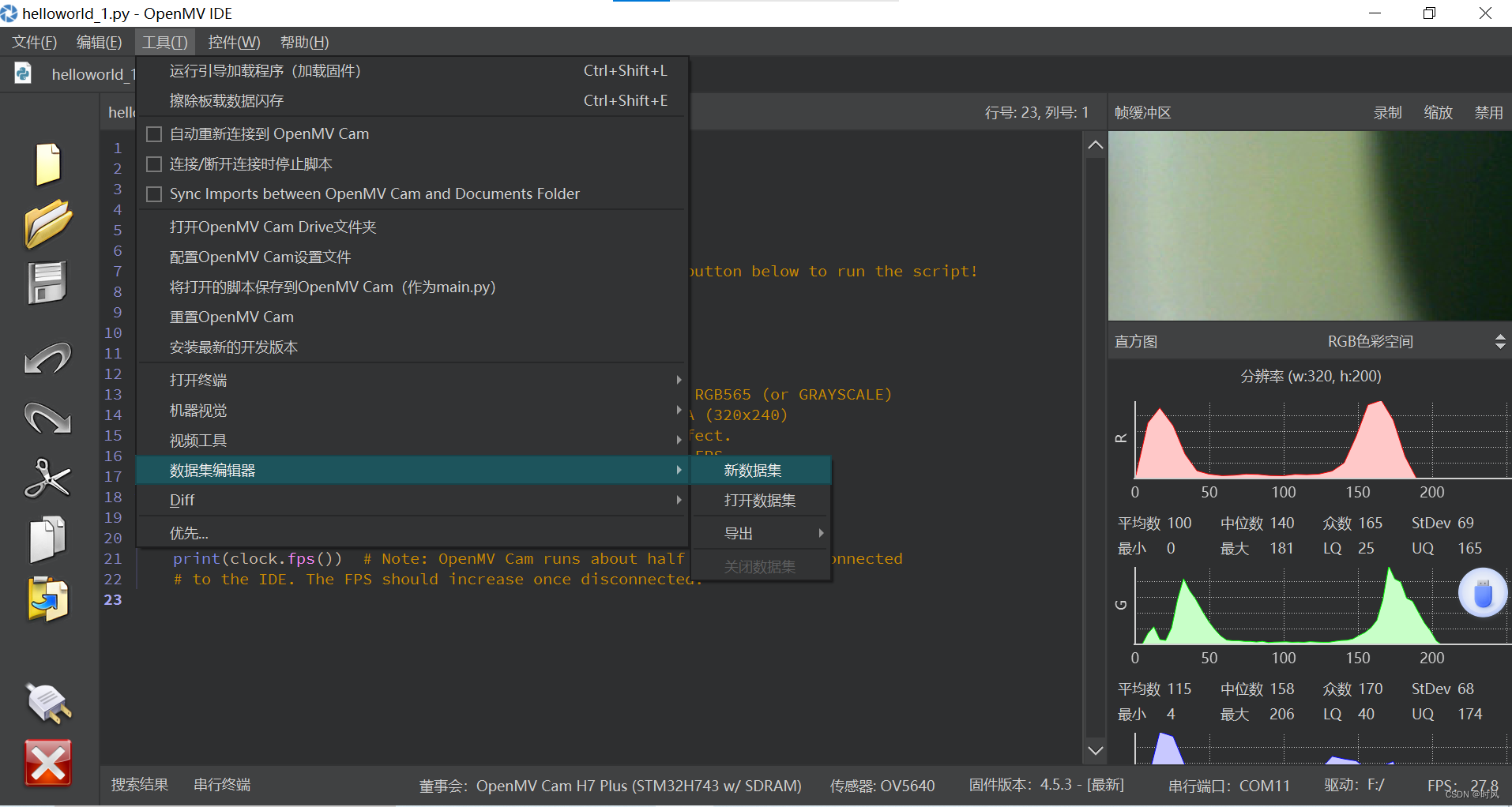
Task: Select the helloworld_1 file tab
Action: pyautogui.click(x=93, y=74)
